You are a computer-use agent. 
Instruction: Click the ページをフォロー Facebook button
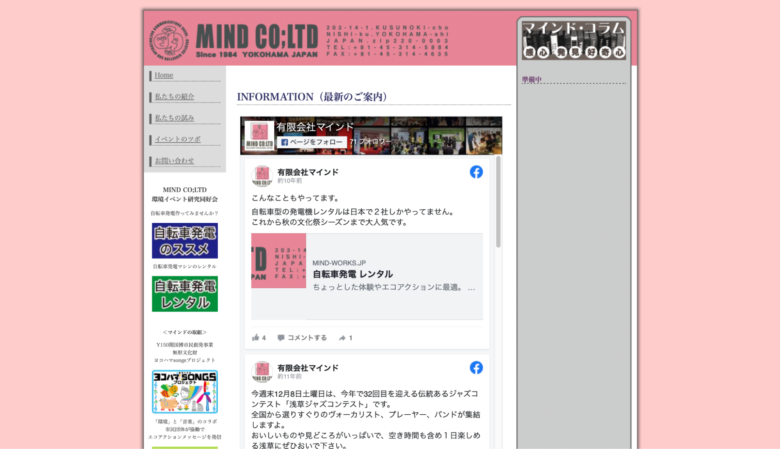point(311,142)
